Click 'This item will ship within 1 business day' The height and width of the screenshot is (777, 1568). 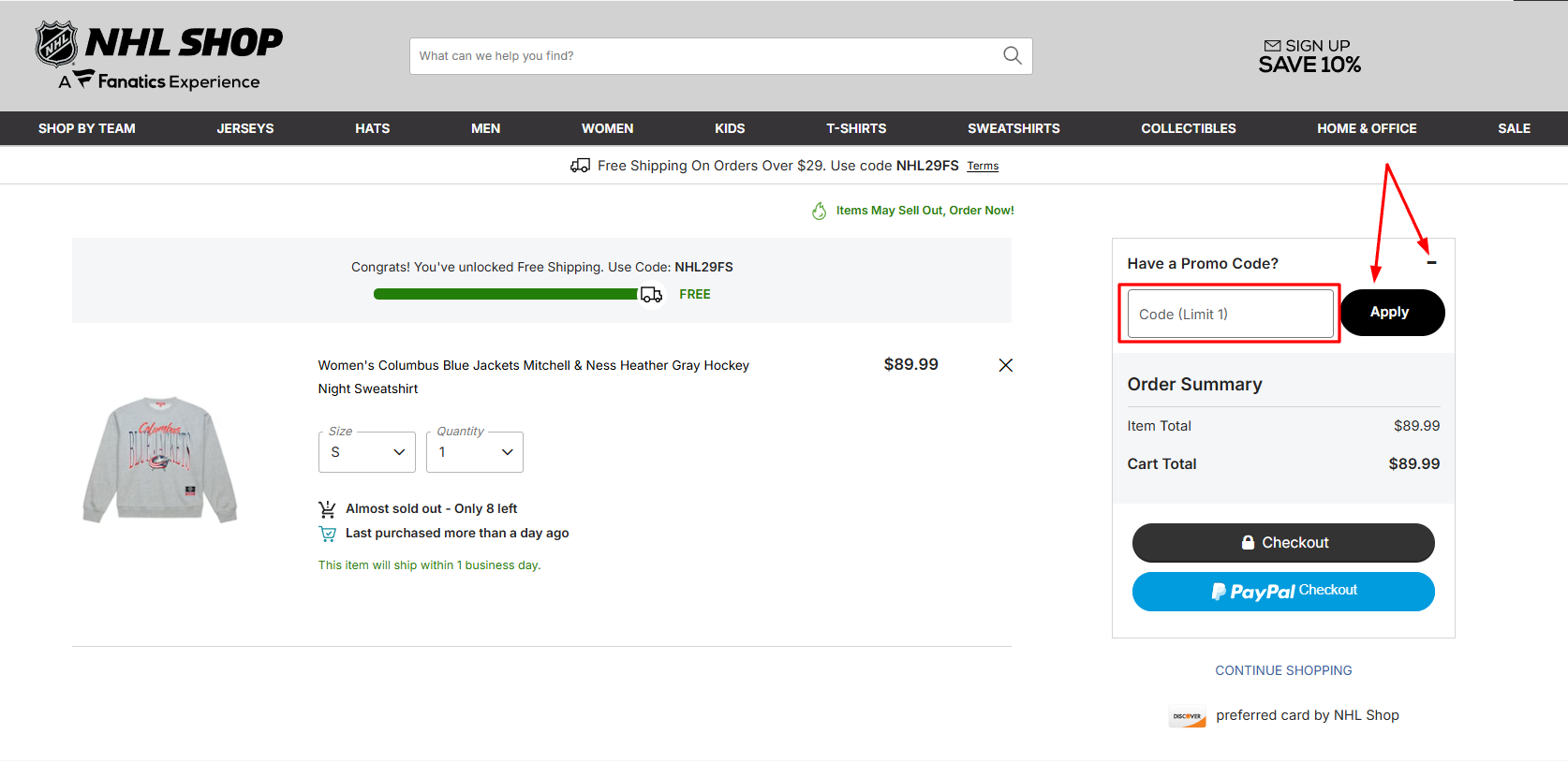[429, 565]
